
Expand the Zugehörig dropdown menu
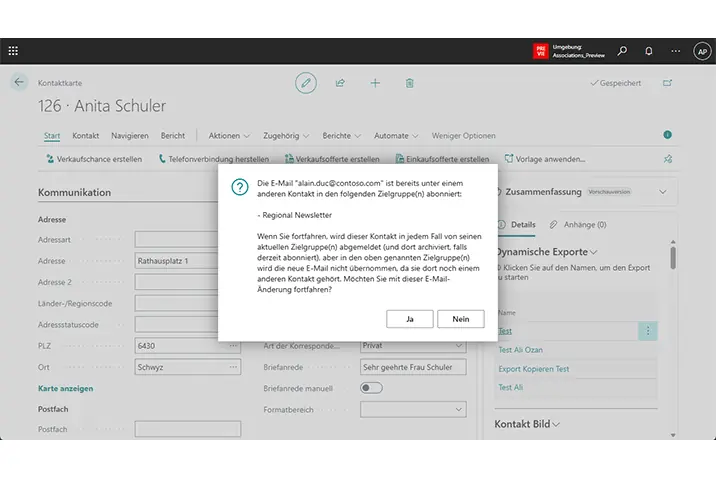pyautogui.click(x=286, y=136)
